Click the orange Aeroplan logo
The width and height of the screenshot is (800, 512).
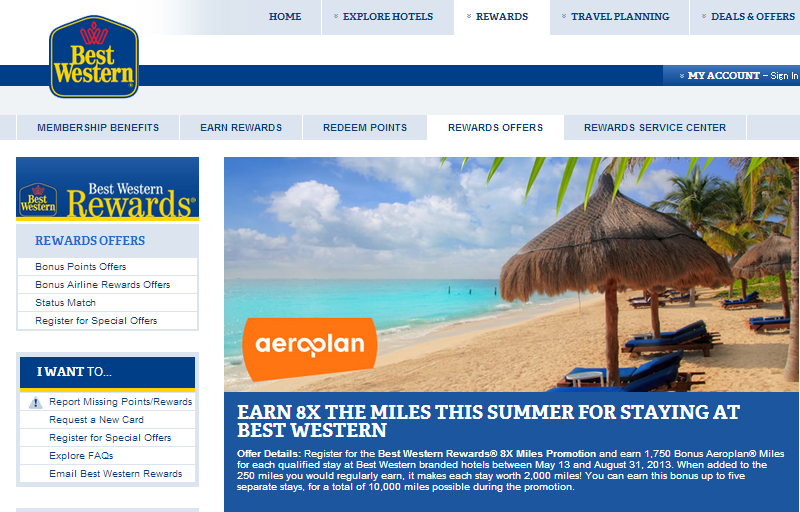(x=310, y=349)
